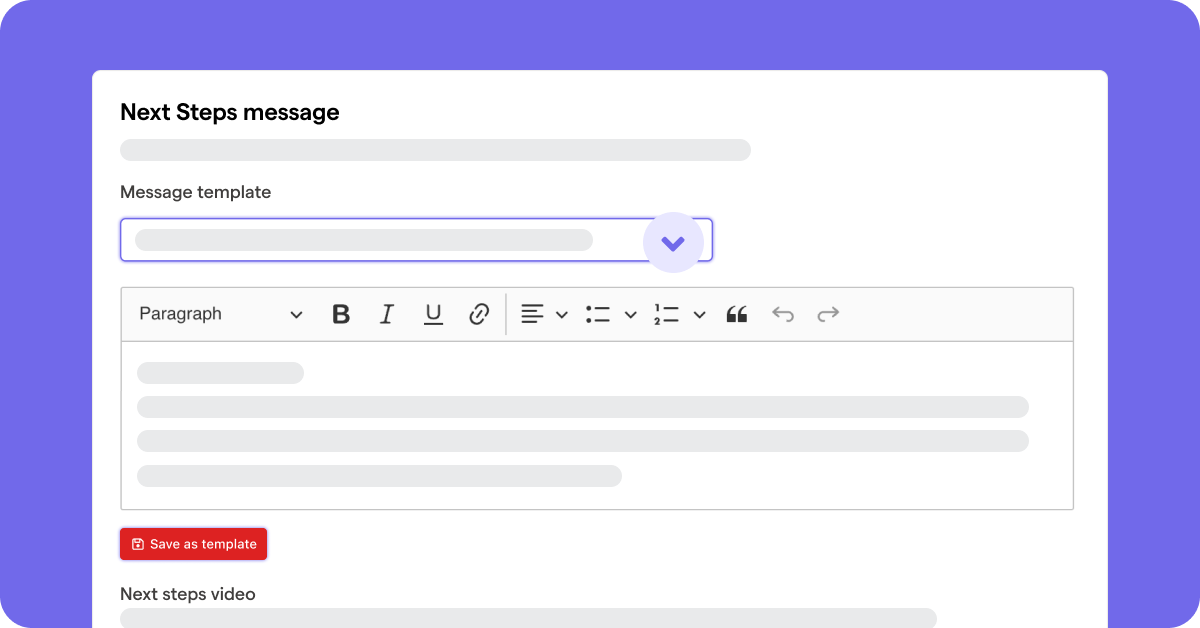Click the Next steps video field

click(x=528, y=617)
